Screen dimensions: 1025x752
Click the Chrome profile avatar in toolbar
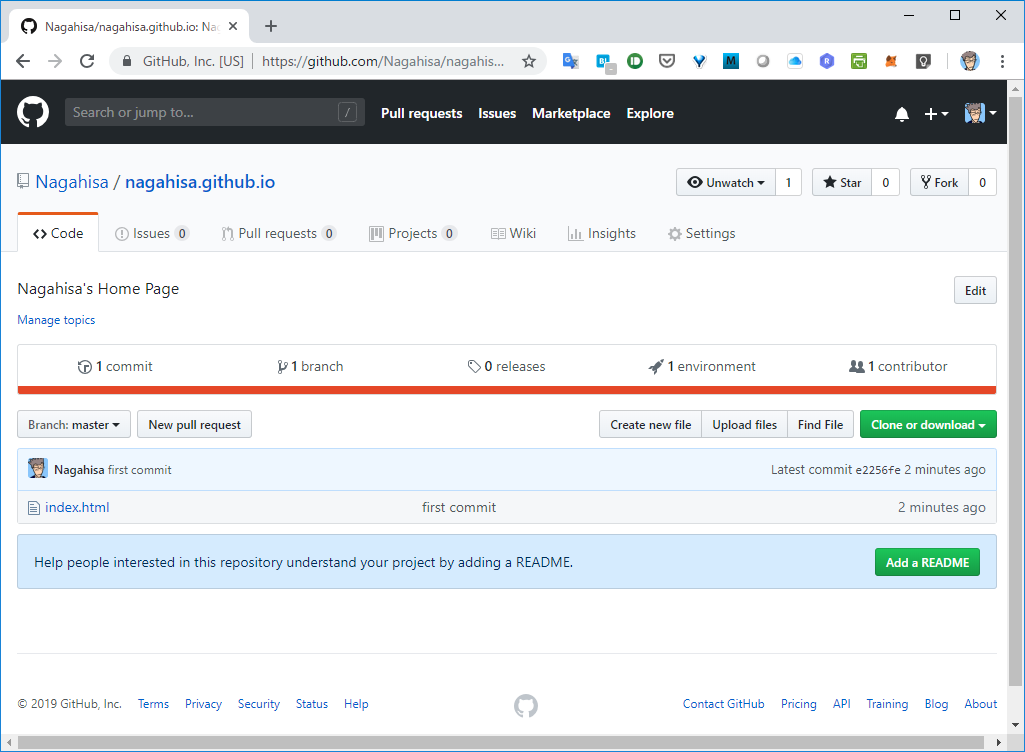969,61
